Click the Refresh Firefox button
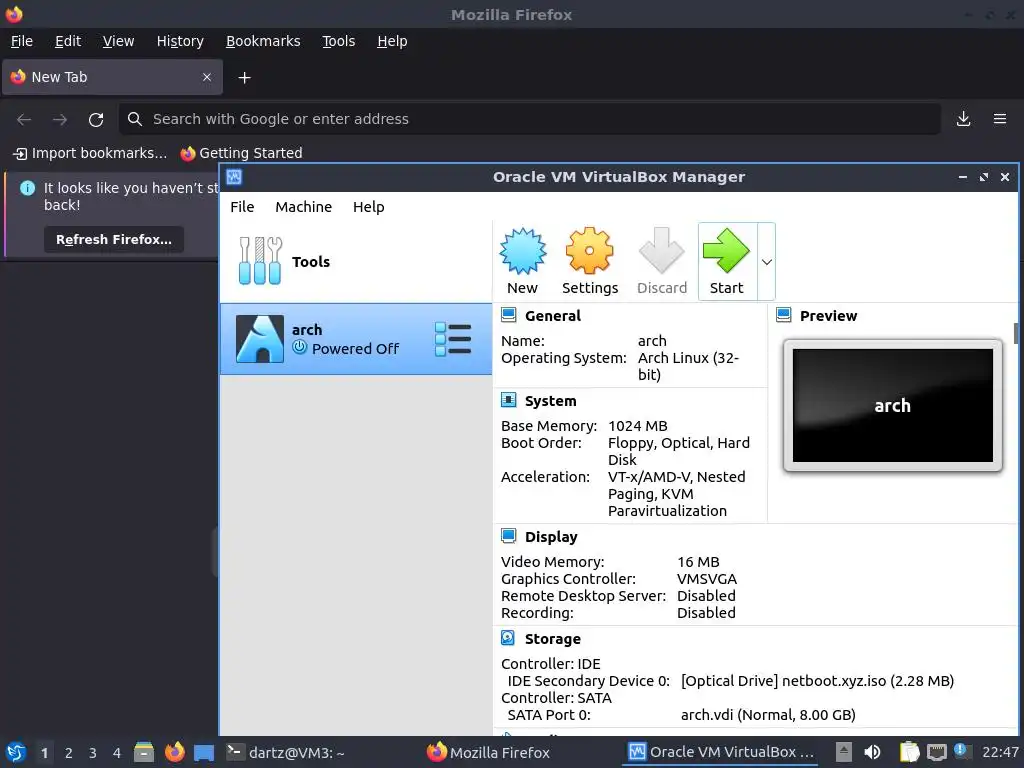The image size is (1024, 768). tap(114, 240)
